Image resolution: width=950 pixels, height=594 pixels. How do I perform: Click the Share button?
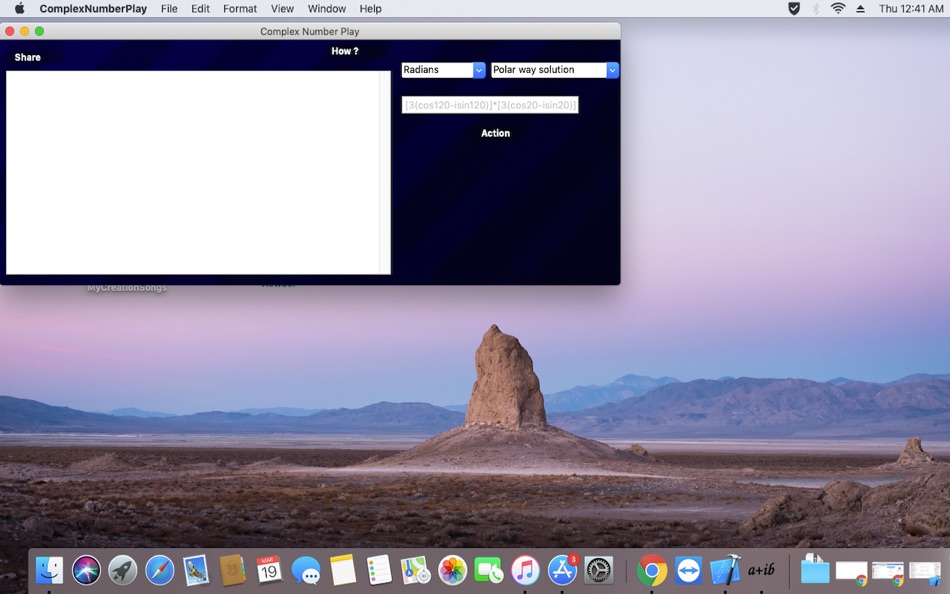(x=28, y=57)
